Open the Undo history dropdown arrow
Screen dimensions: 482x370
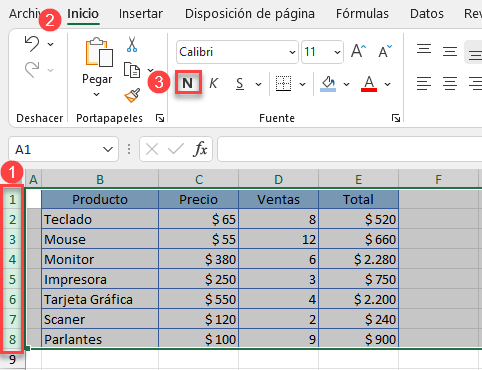point(51,44)
